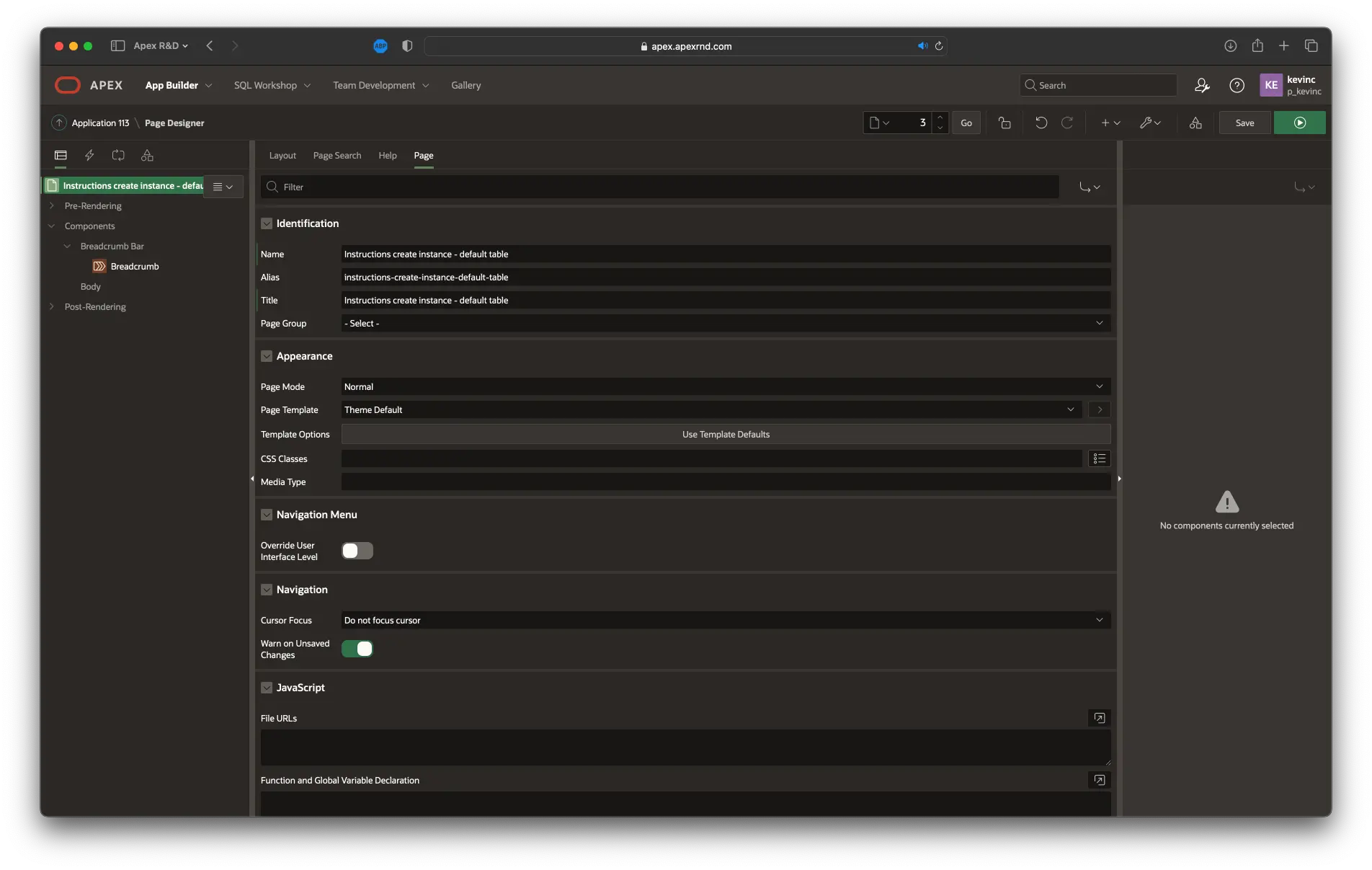1372x870 pixels.
Task: Click the Go button
Action: [x=966, y=123]
